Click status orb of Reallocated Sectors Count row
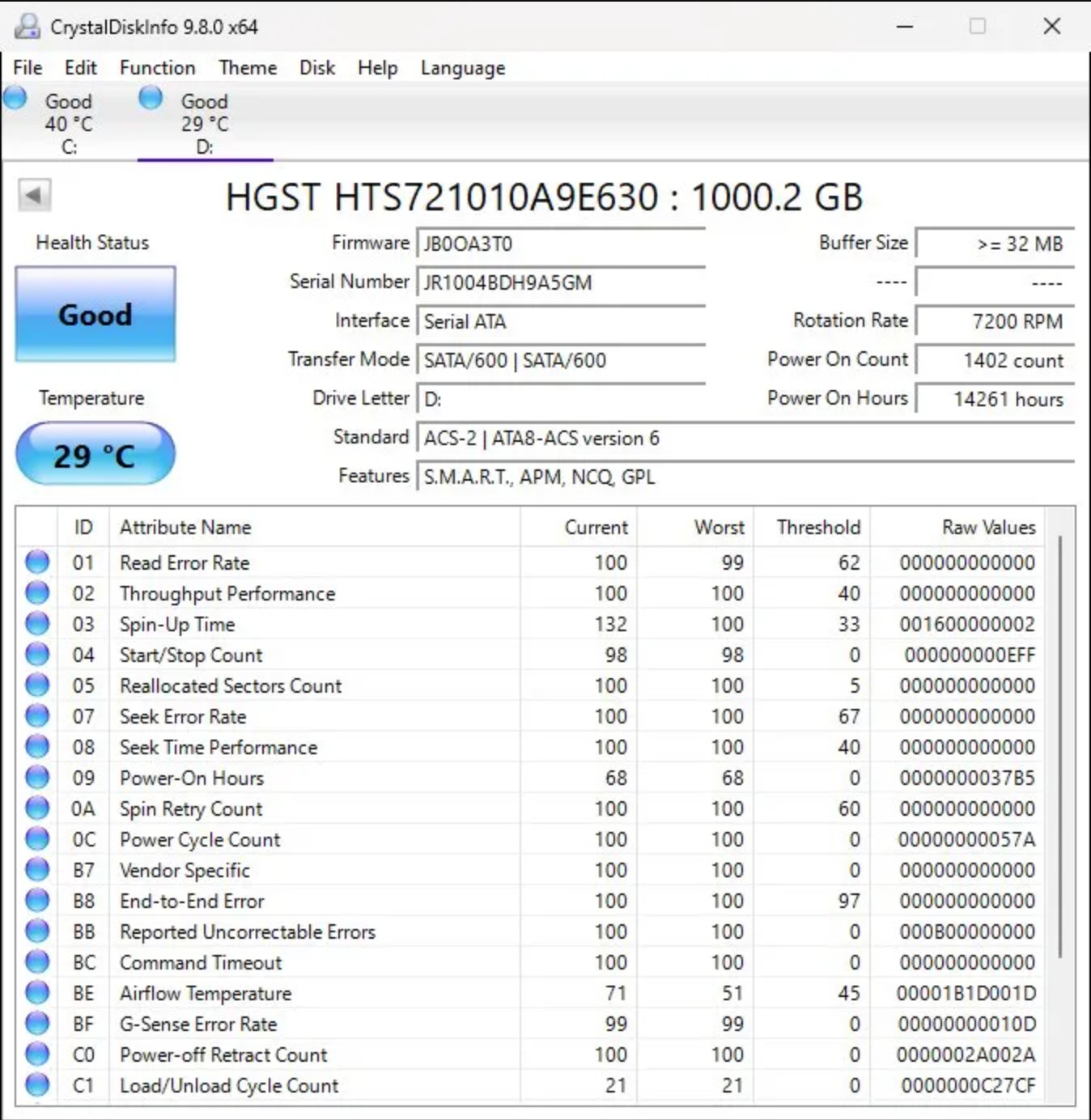The image size is (1091, 1120). 37,685
